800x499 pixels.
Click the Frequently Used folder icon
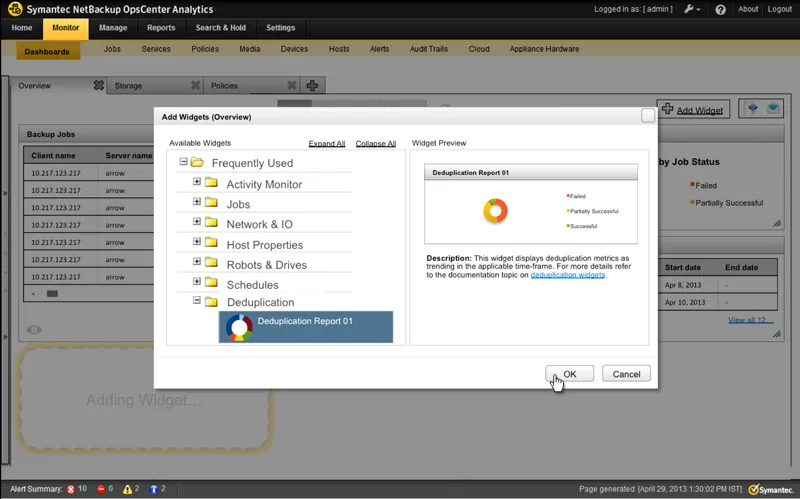197,163
